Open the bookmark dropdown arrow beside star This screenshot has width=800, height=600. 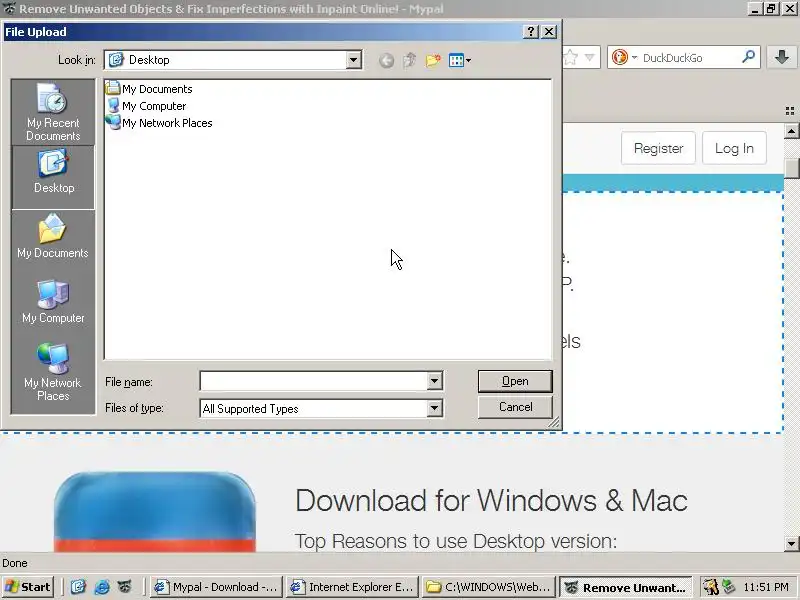pos(589,58)
